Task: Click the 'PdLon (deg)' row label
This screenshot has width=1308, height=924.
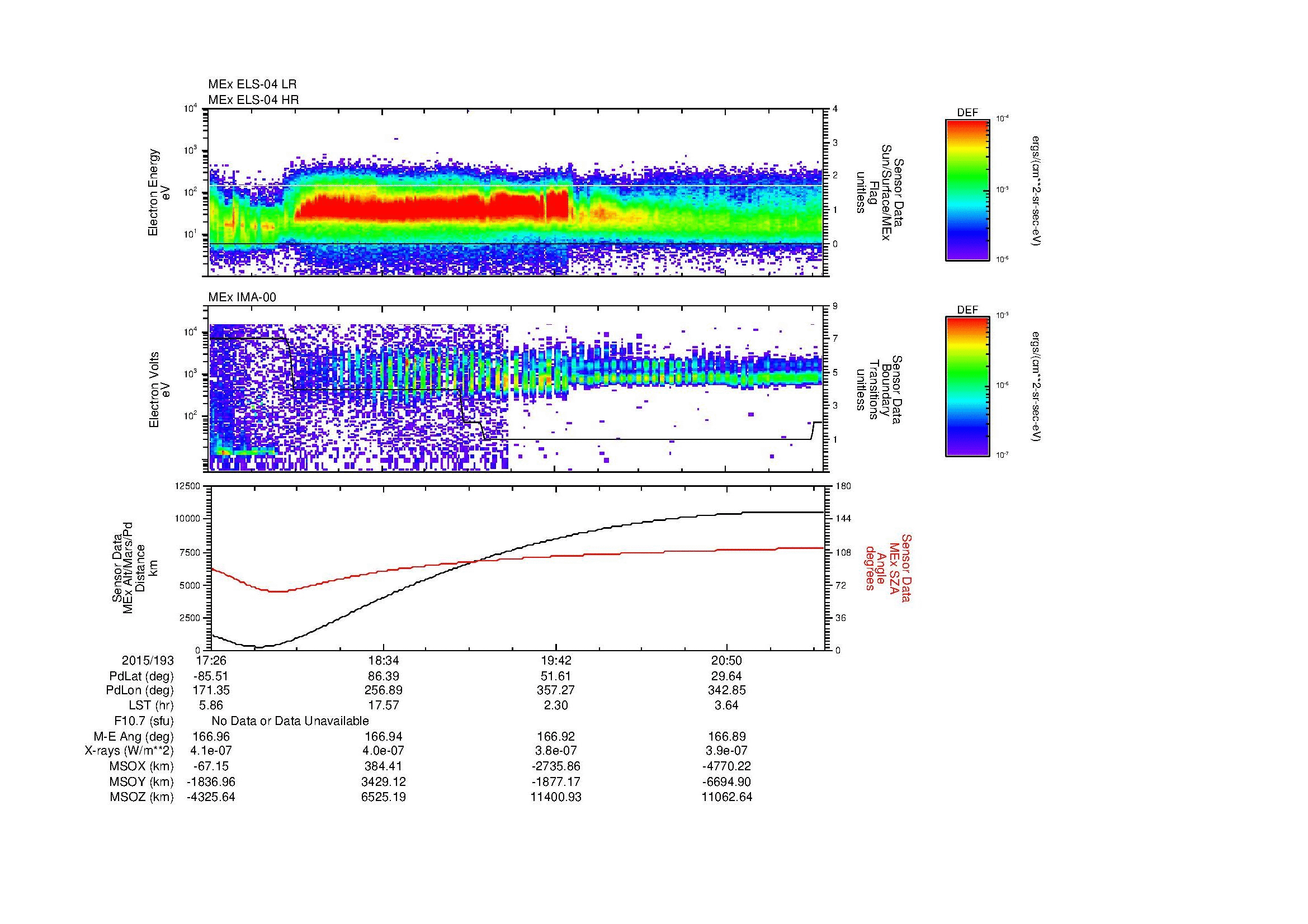Action: (x=140, y=690)
